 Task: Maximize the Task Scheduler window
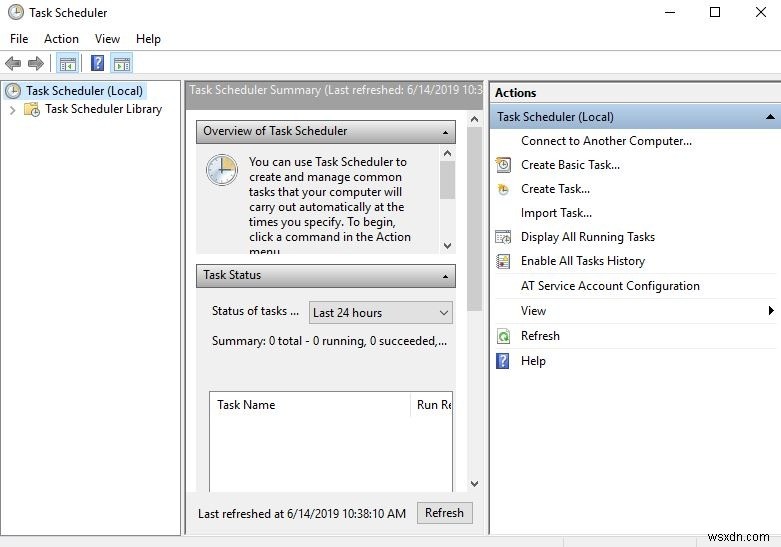click(x=715, y=12)
